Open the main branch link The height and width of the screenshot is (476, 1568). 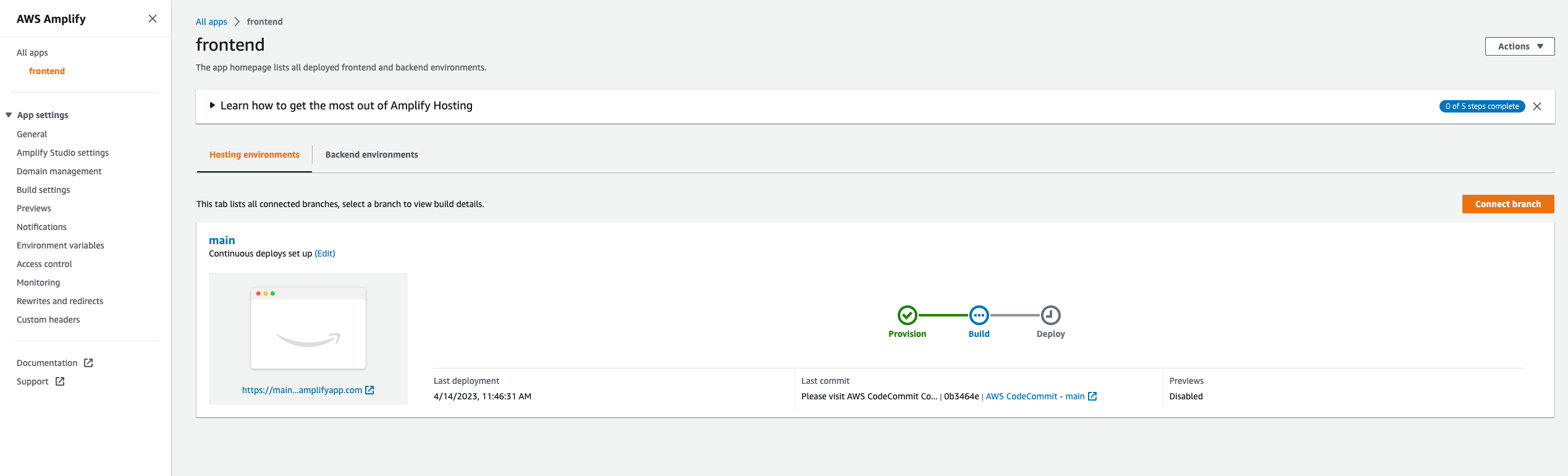click(x=222, y=240)
